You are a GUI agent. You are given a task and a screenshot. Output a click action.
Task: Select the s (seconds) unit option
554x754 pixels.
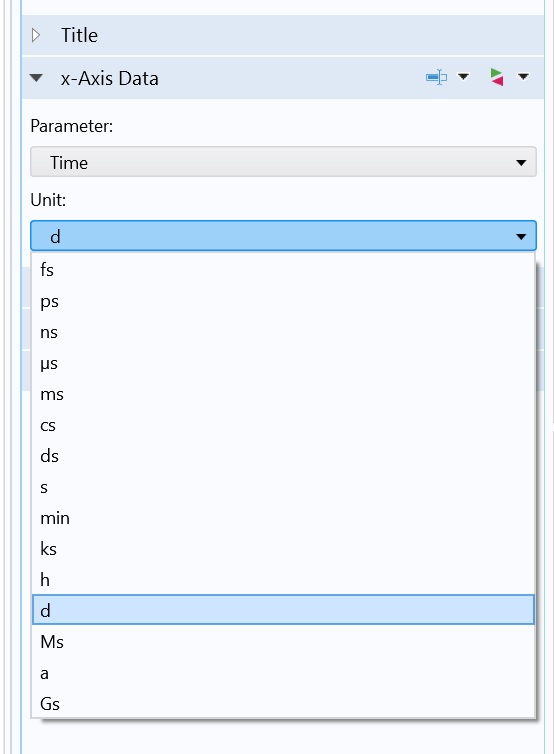pyautogui.click(x=283, y=487)
